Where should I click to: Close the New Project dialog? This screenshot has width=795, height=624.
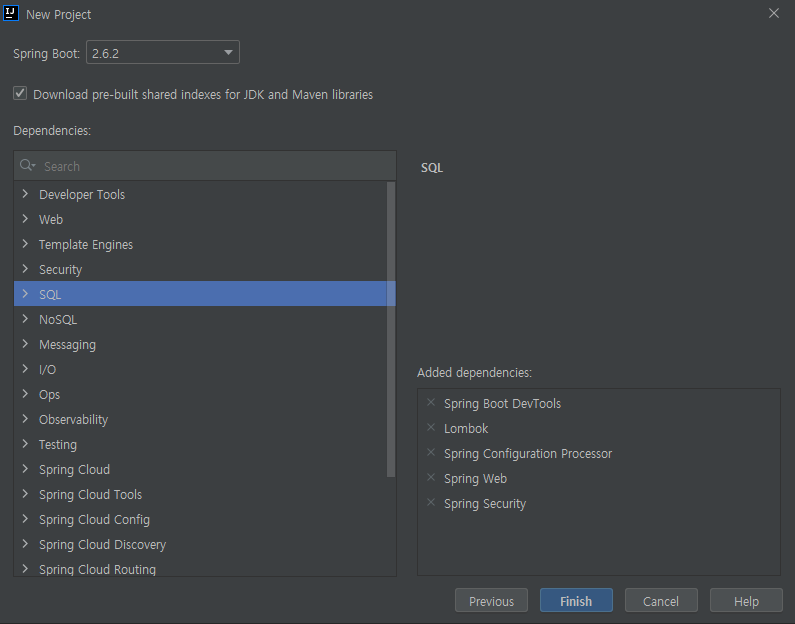(x=774, y=13)
